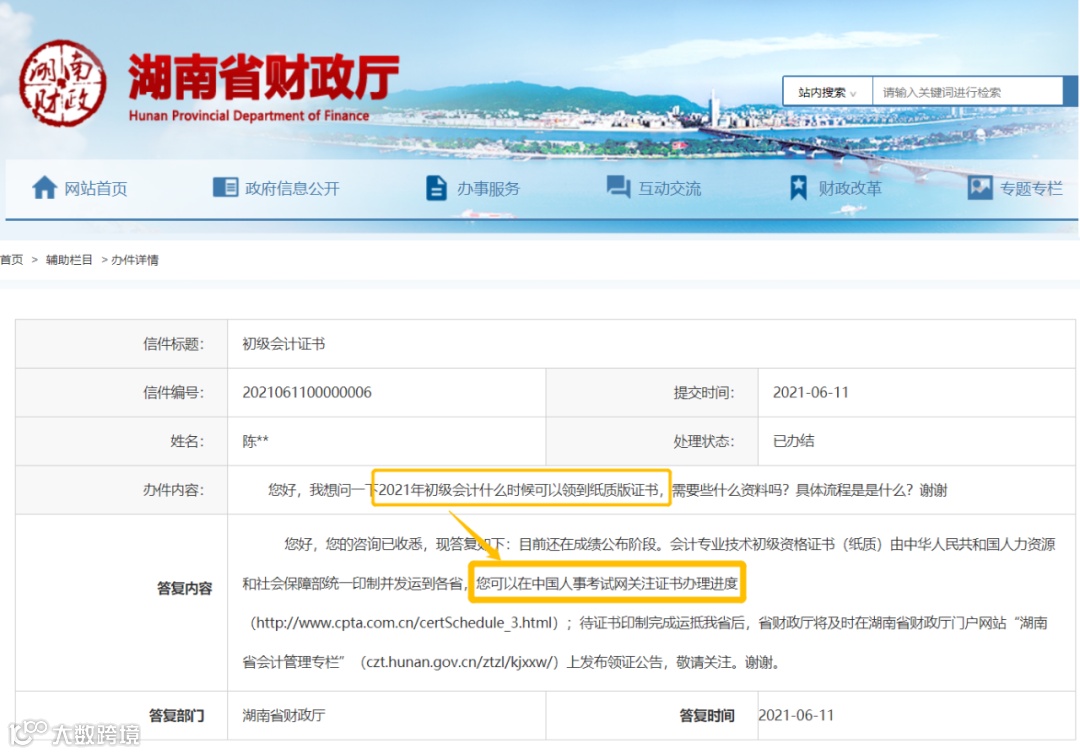This screenshot has height=754, width=1080.
Task: Select the name value 陈**
Action: 256,441
